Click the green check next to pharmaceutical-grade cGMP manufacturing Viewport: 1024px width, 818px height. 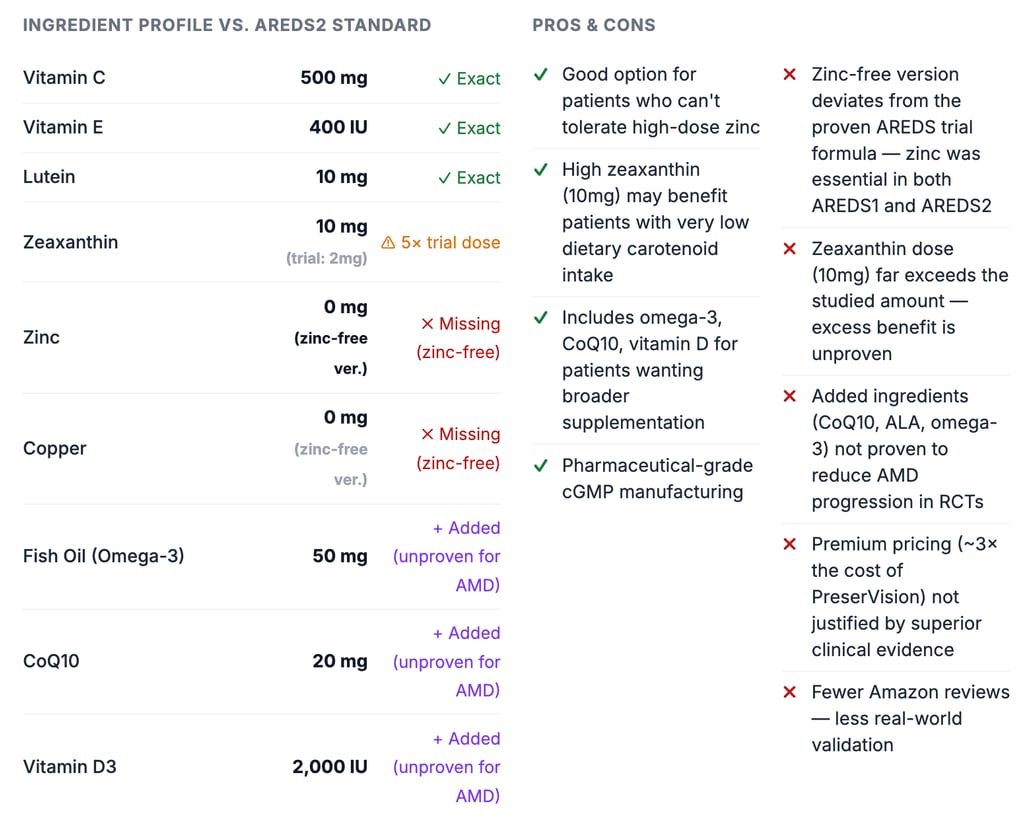click(541, 465)
